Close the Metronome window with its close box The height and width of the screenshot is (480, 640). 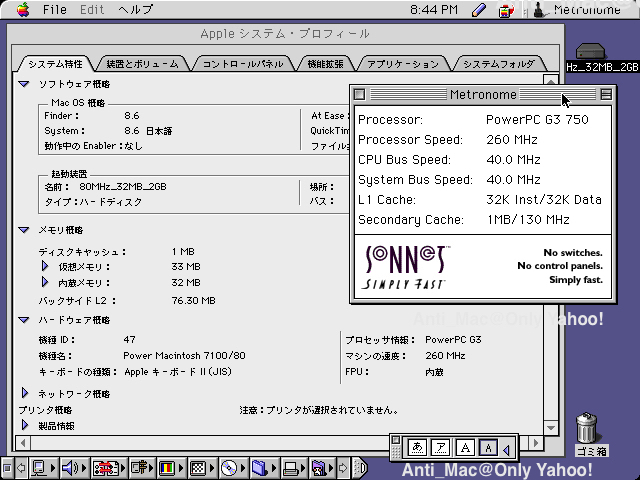pos(359,94)
